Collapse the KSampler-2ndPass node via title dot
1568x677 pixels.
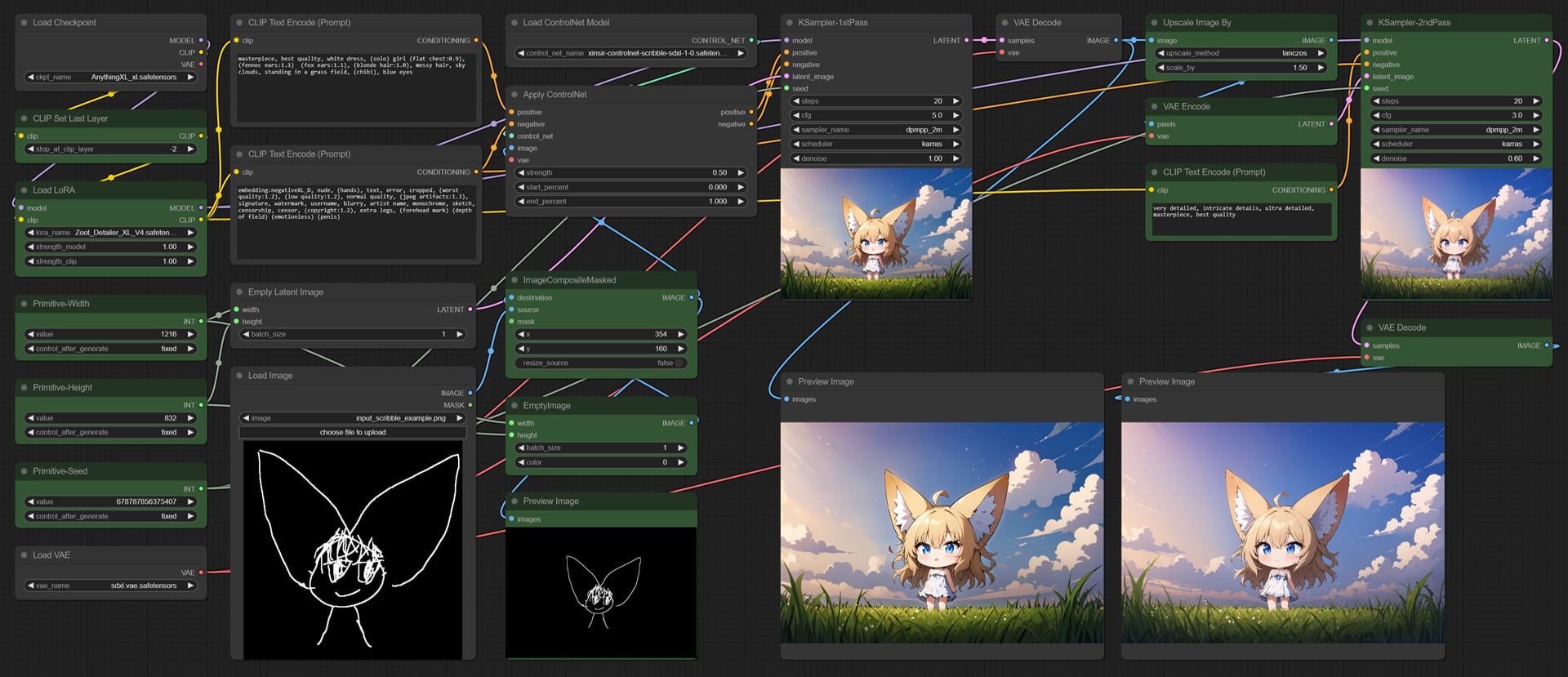click(x=1370, y=23)
